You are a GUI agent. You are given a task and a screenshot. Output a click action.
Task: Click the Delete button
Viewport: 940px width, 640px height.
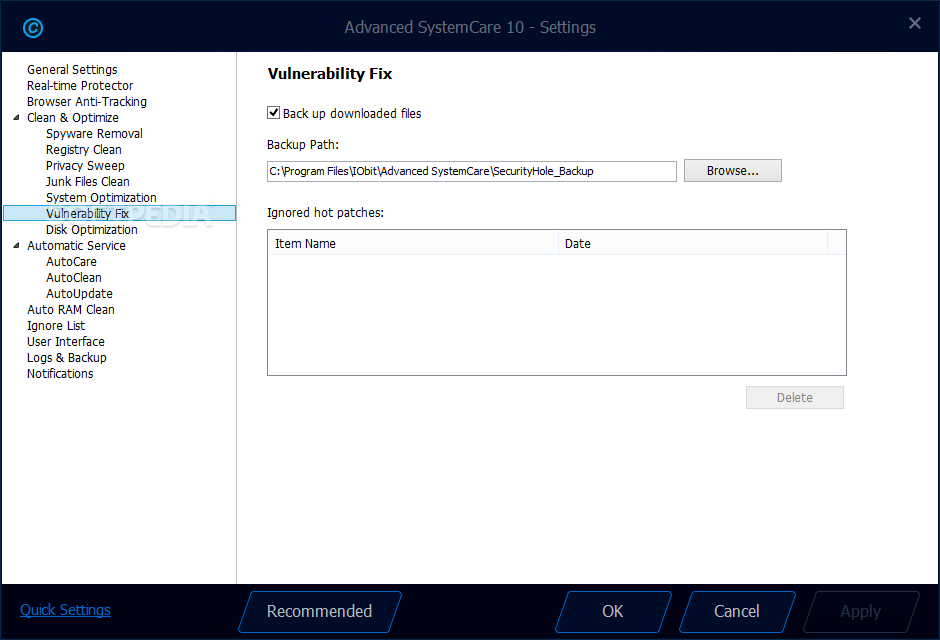[794, 397]
